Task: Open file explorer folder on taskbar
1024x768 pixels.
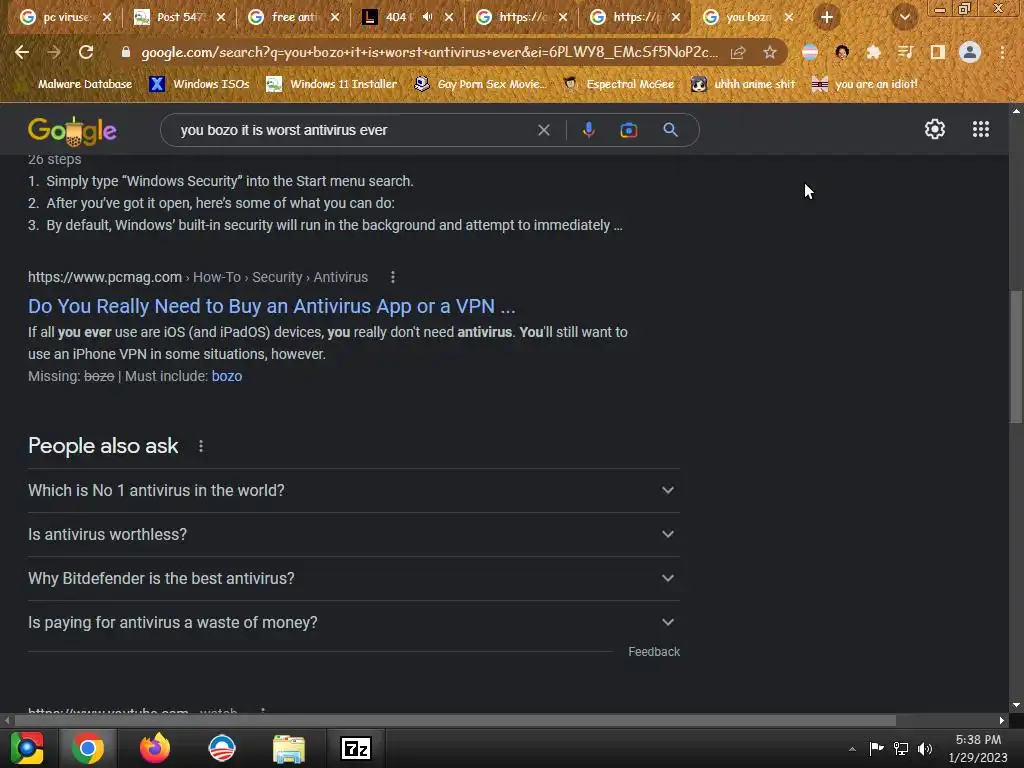Action: (x=289, y=748)
